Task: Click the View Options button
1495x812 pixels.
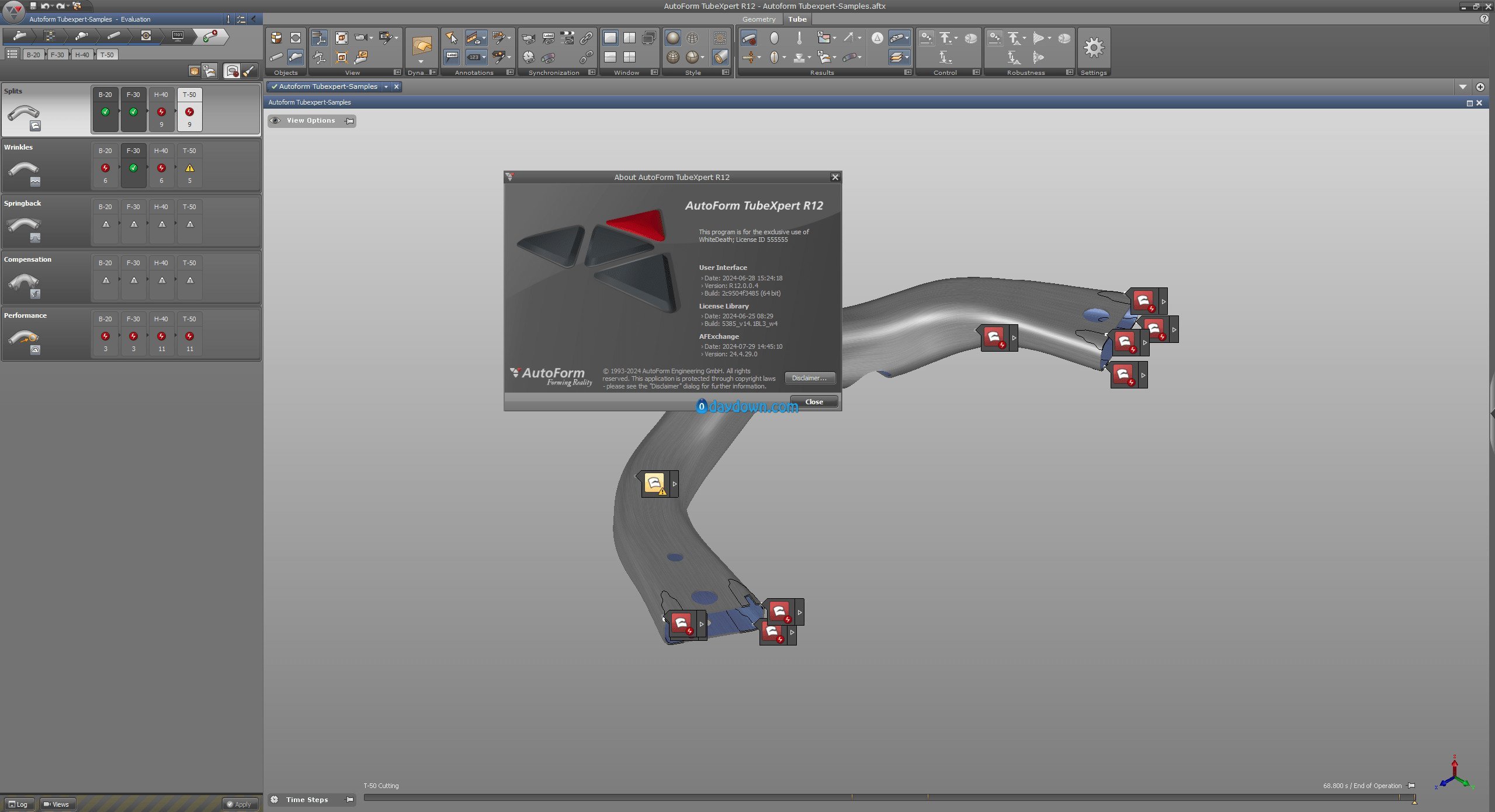Action: click(311, 121)
